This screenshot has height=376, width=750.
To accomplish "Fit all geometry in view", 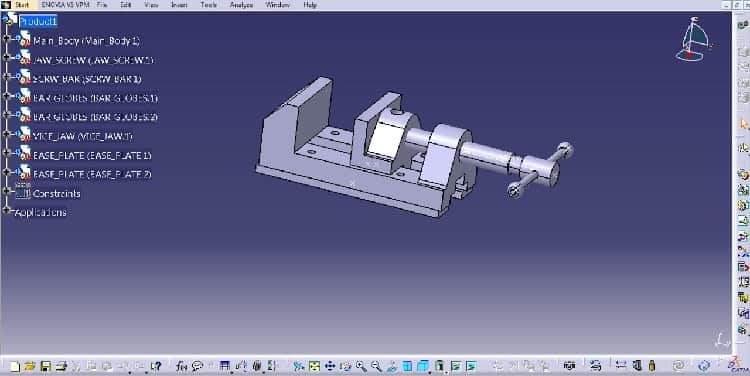I will (x=314, y=366).
